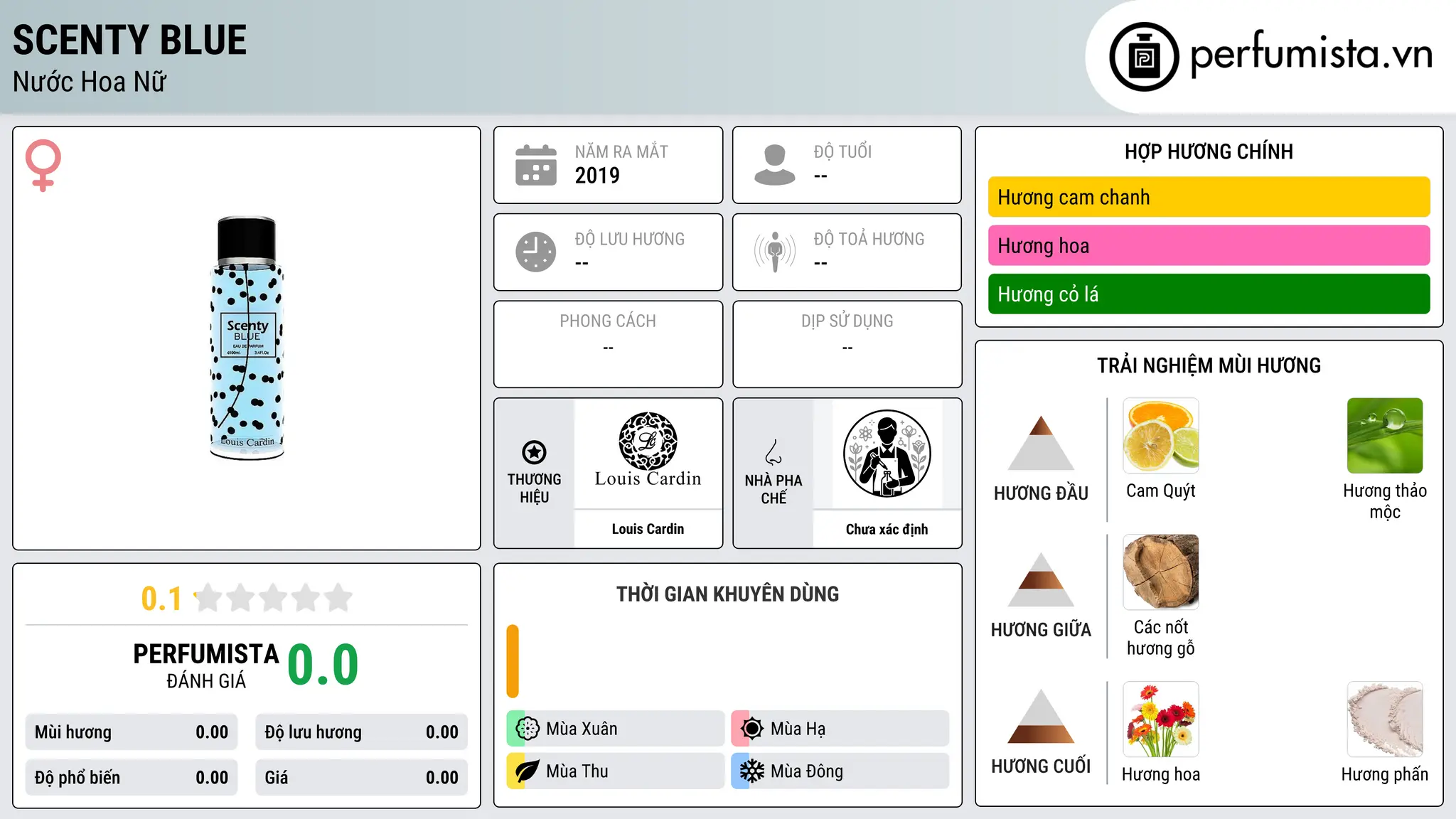Click the ĐỘ TUỔI label
1456x819 pixels.
(x=842, y=151)
